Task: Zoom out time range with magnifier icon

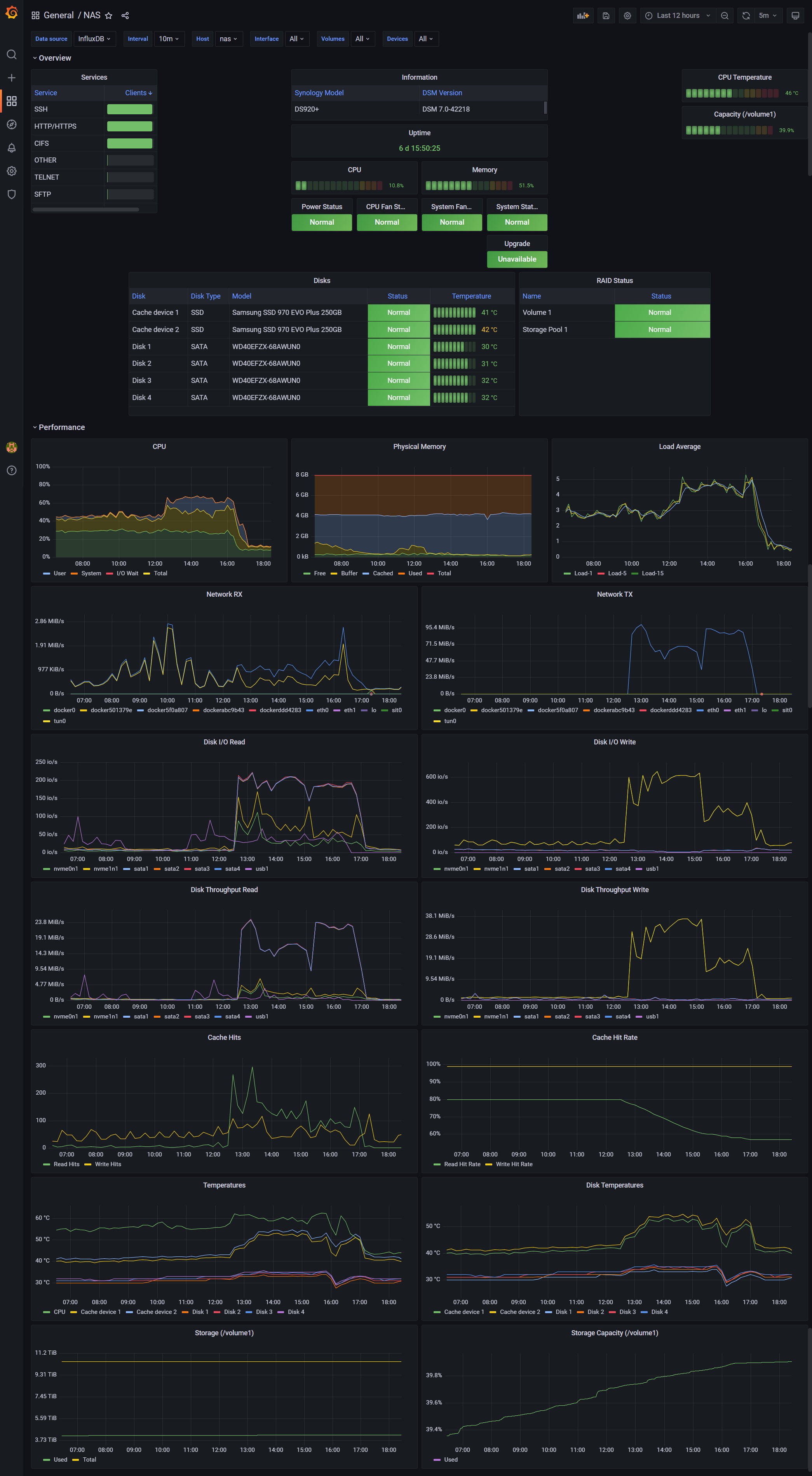Action: point(725,16)
